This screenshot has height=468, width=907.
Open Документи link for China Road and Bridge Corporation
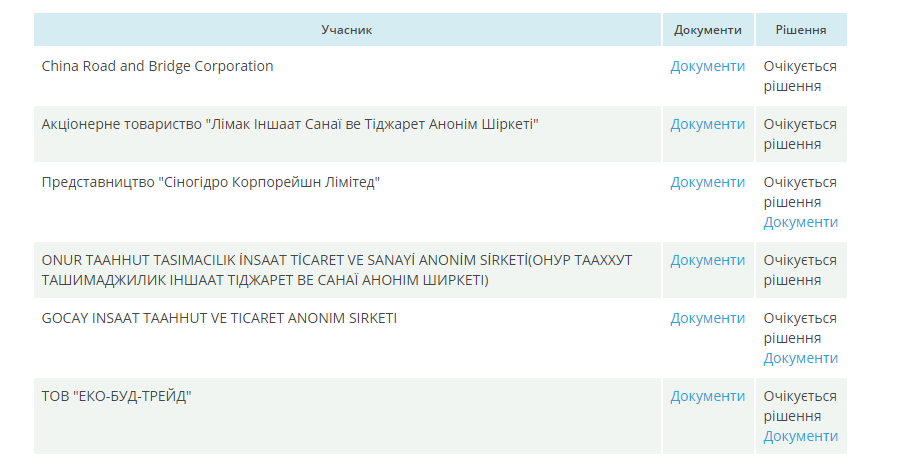(x=707, y=66)
